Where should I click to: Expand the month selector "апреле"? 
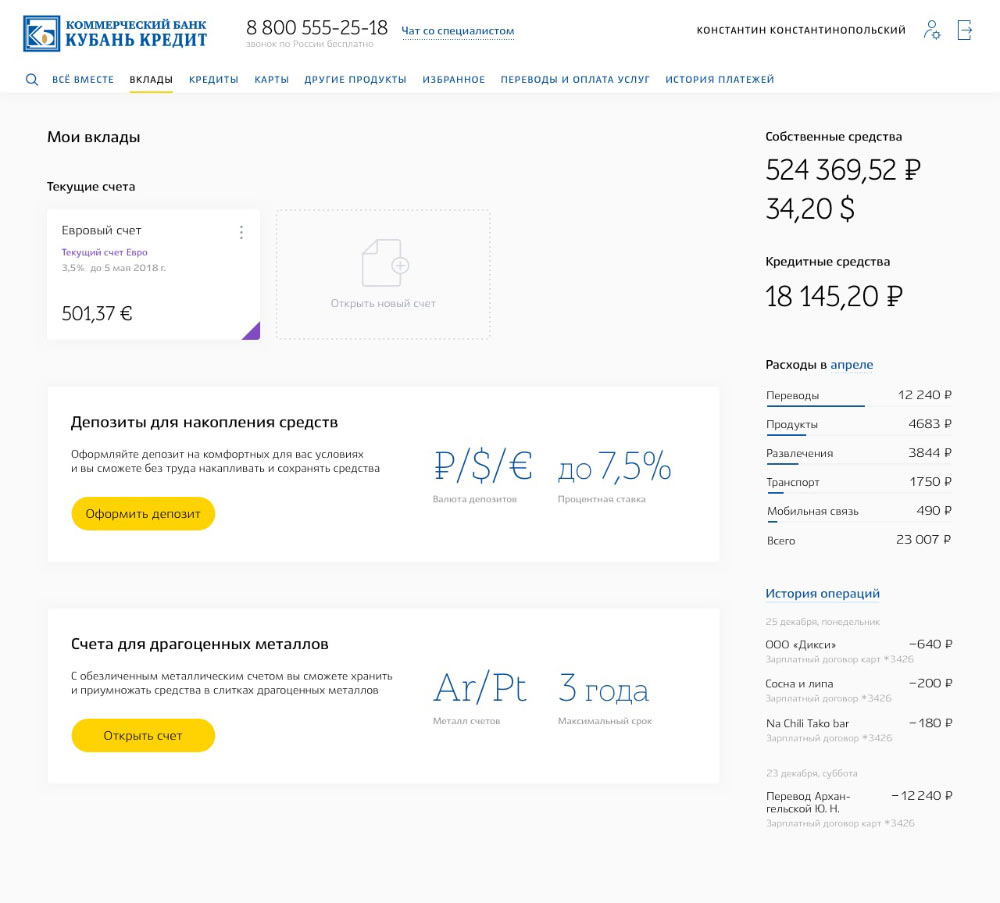pos(851,365)
